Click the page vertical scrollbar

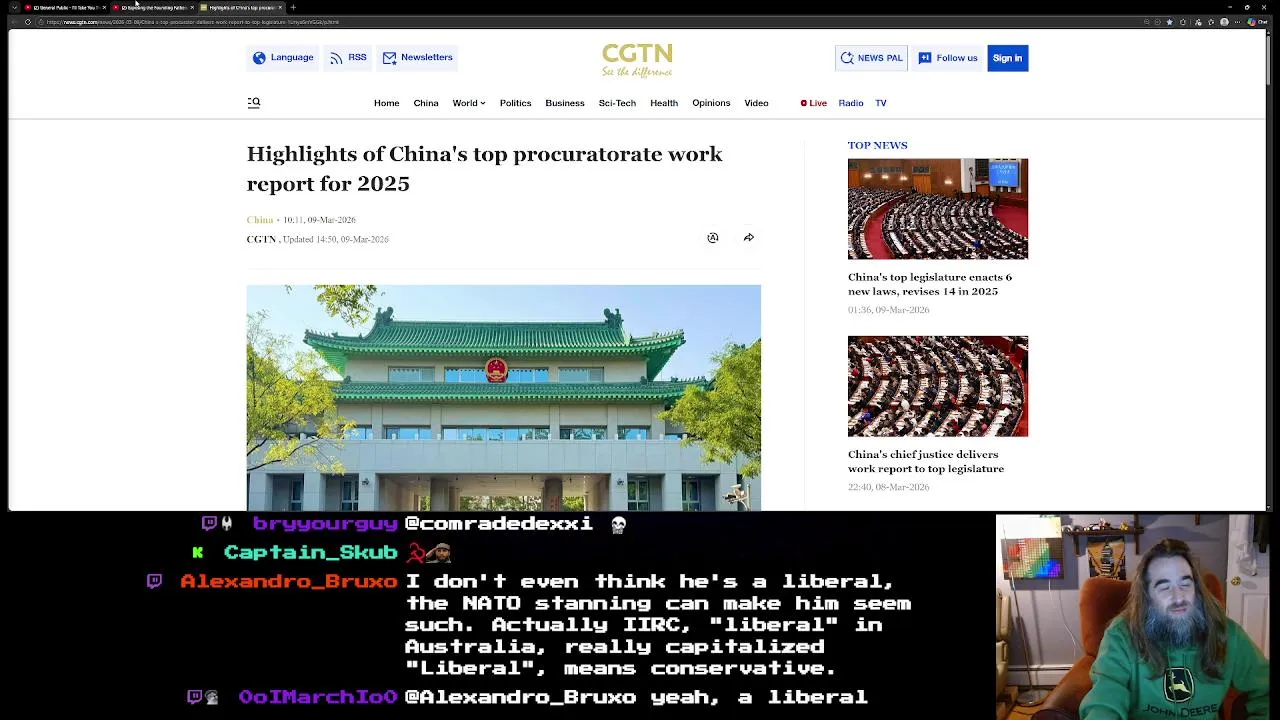(x=1269, y=60)
